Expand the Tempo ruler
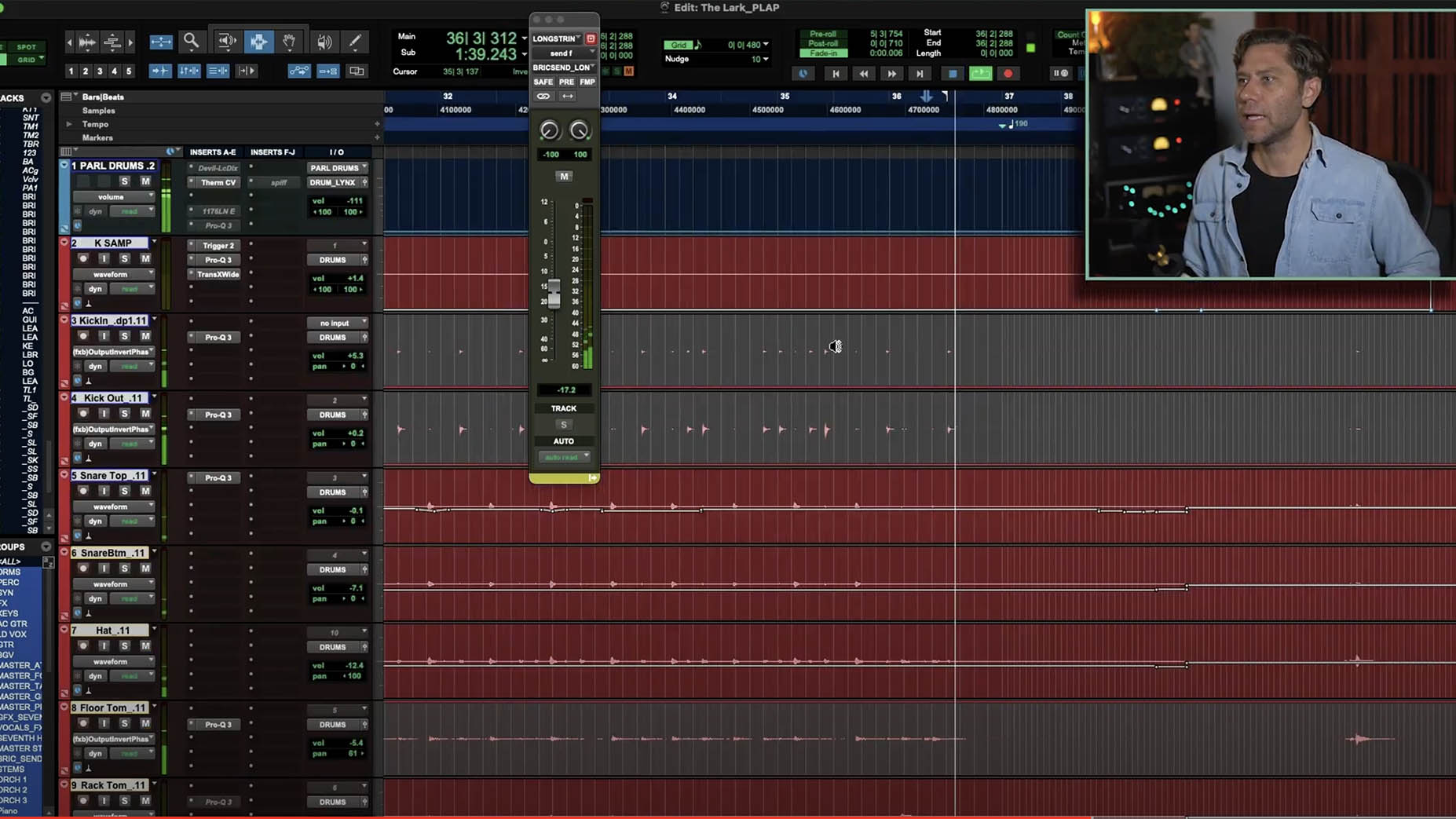Screen dimensions: 1456x819 (69, 124)
